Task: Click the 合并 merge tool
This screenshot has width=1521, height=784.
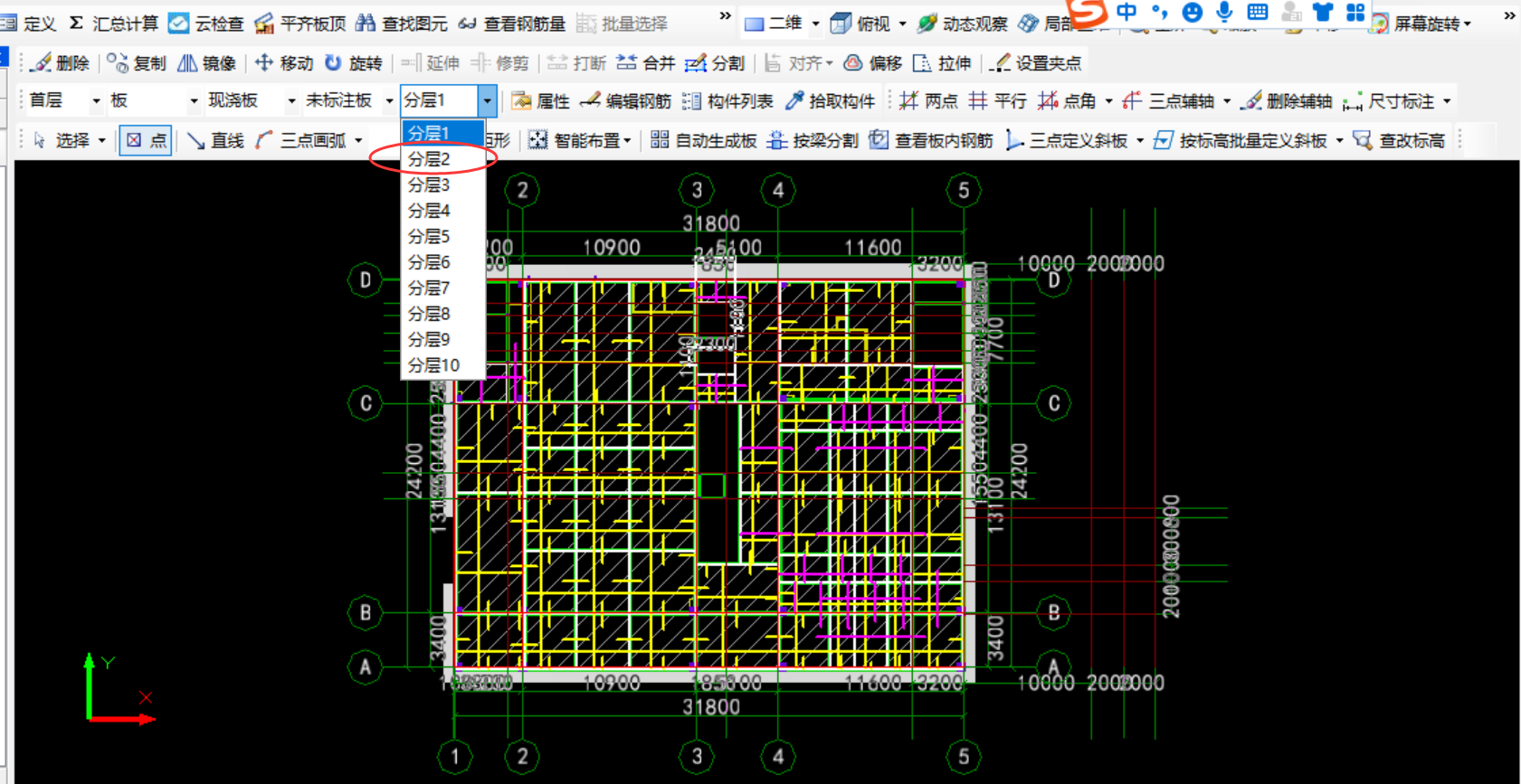Action: (x=646, y=62)
